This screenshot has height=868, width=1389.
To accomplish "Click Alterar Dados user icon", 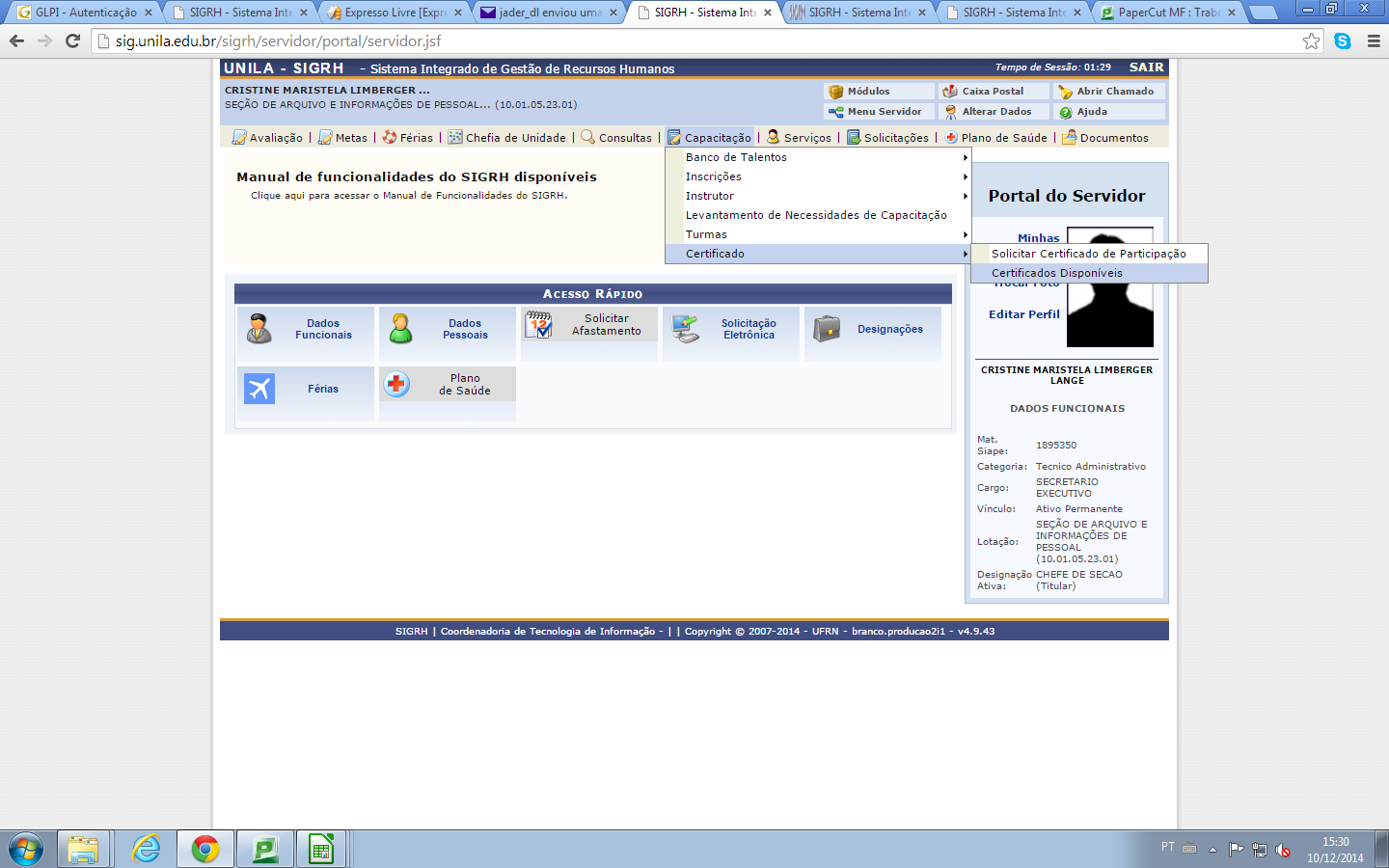I will click(x=950, y=112).
